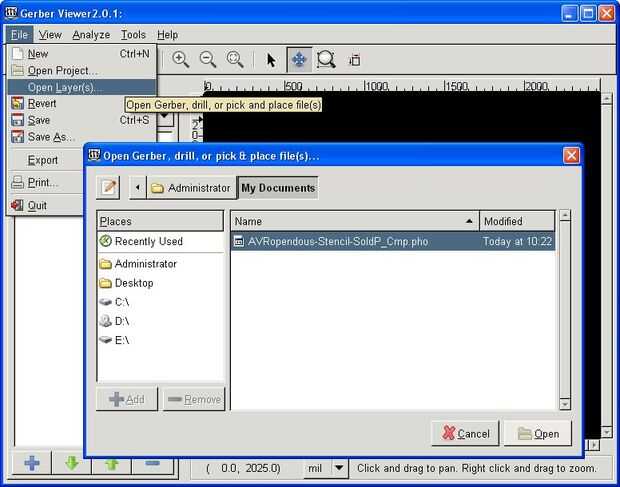This screenshot has height=487, width=620.
Task: Click the Add bookmark button
Action: click(127, 399)
